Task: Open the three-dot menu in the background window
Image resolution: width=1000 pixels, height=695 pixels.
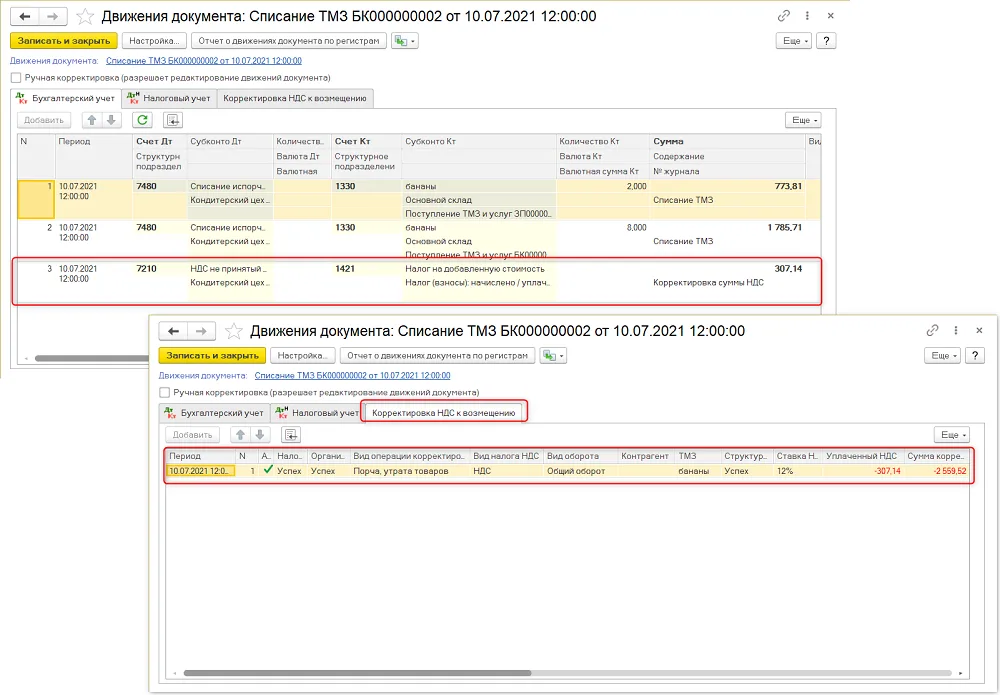Action: pyautogui.click(x=807, y=16)
